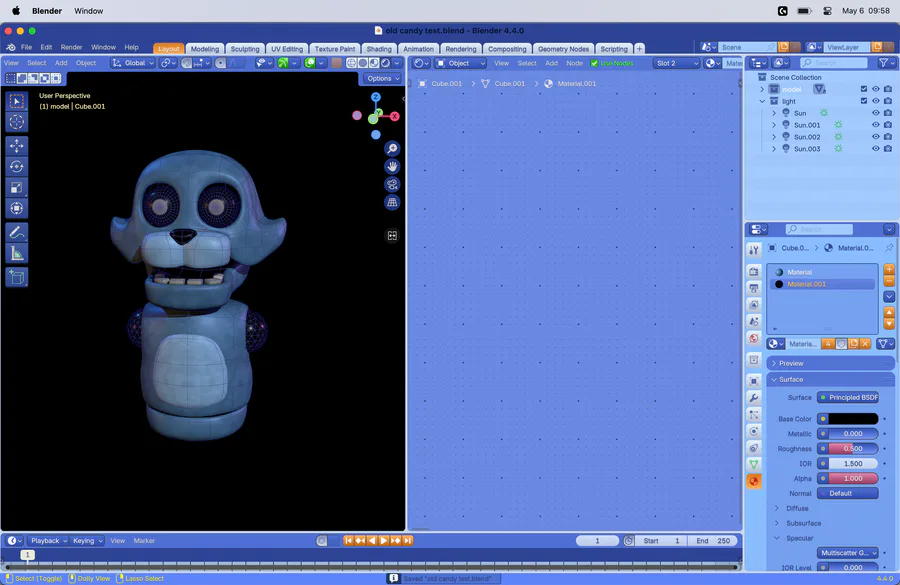Open the World properties tab

pos(754,338)
